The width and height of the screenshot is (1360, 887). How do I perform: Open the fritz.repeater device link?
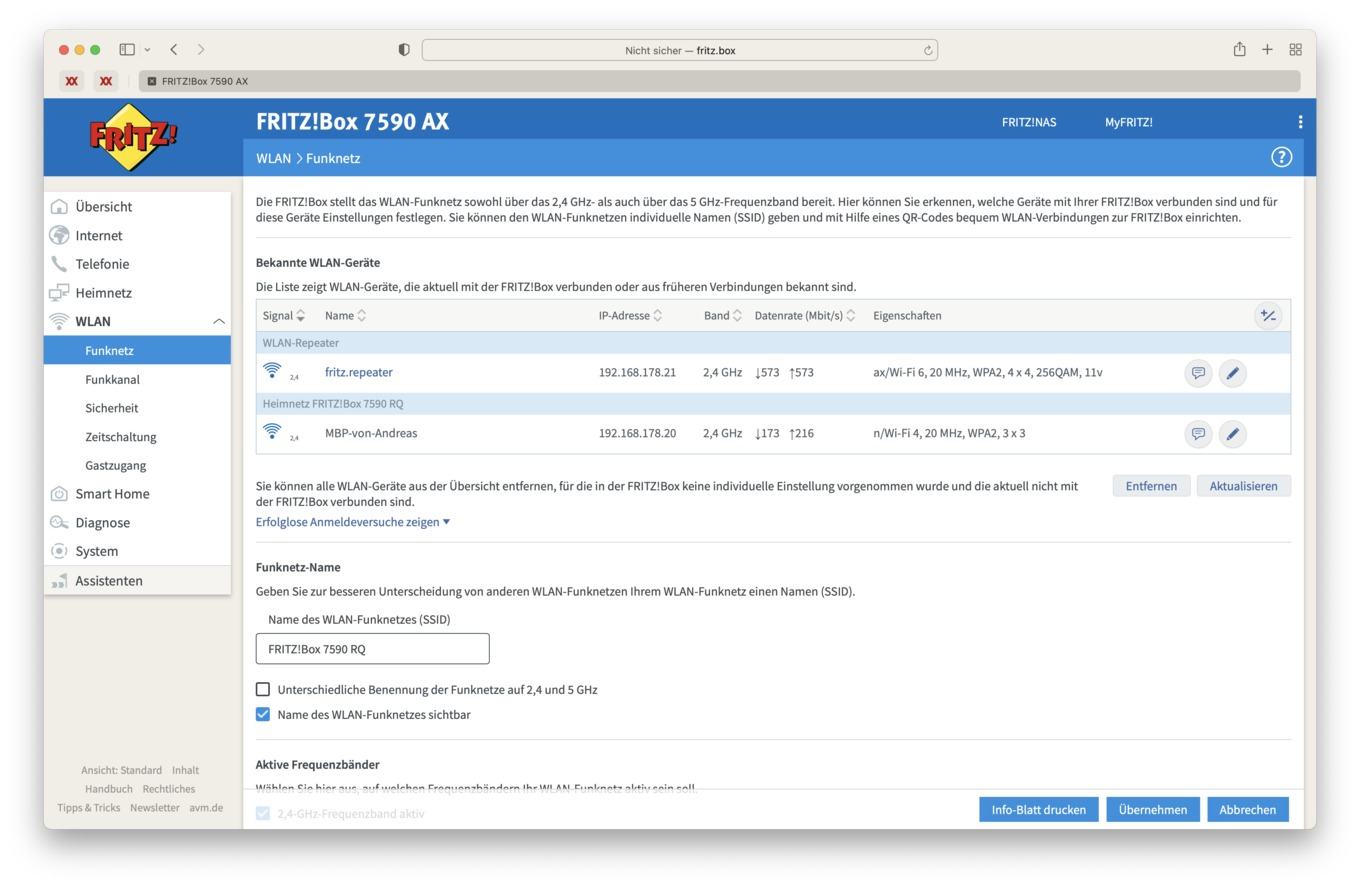pos(358,372)
